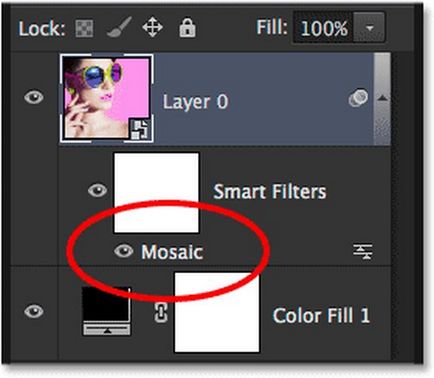Click the link icon on Color Fill 1
The height and width of the screenshot is (378, 434).
click(x=161, y=313)
